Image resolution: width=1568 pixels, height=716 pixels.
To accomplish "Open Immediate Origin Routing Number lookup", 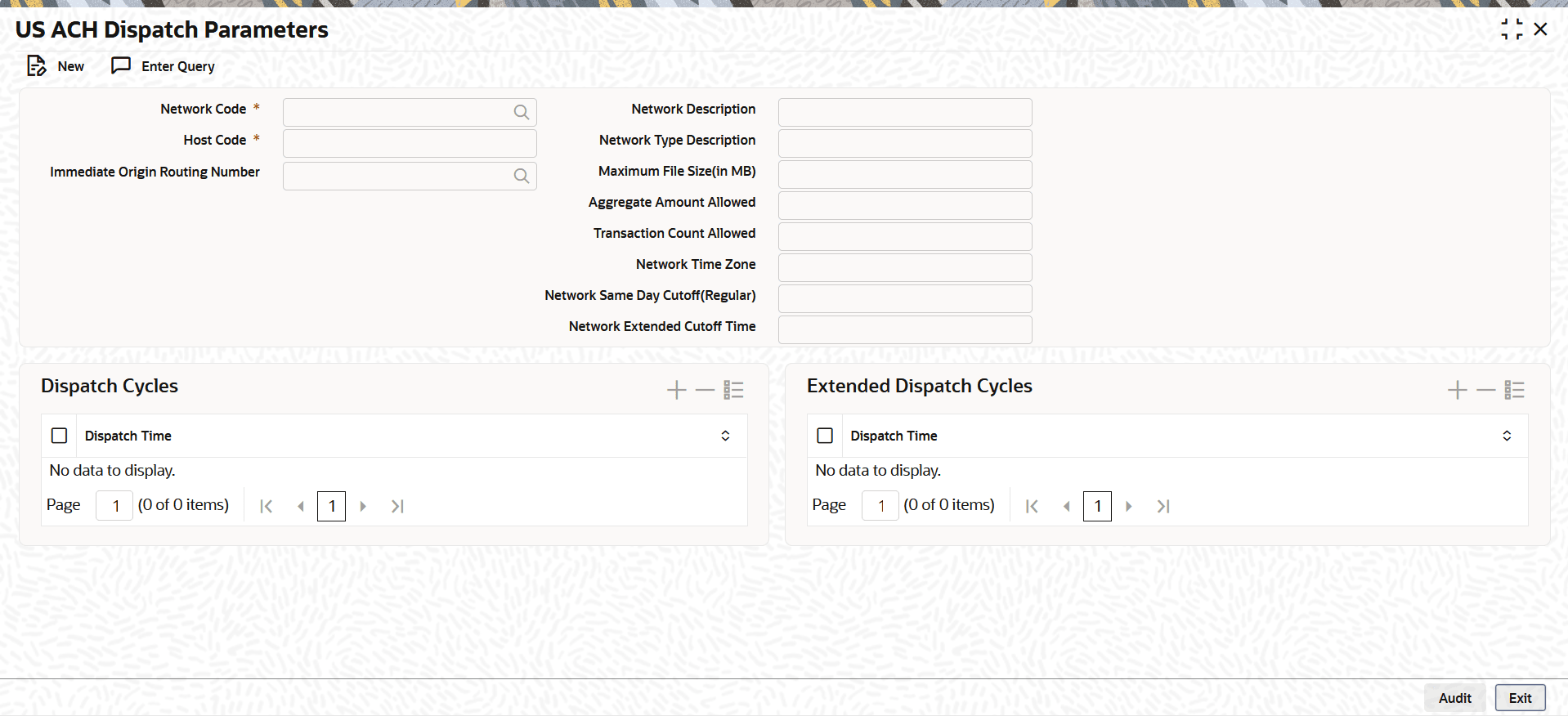I will point(521,176).
